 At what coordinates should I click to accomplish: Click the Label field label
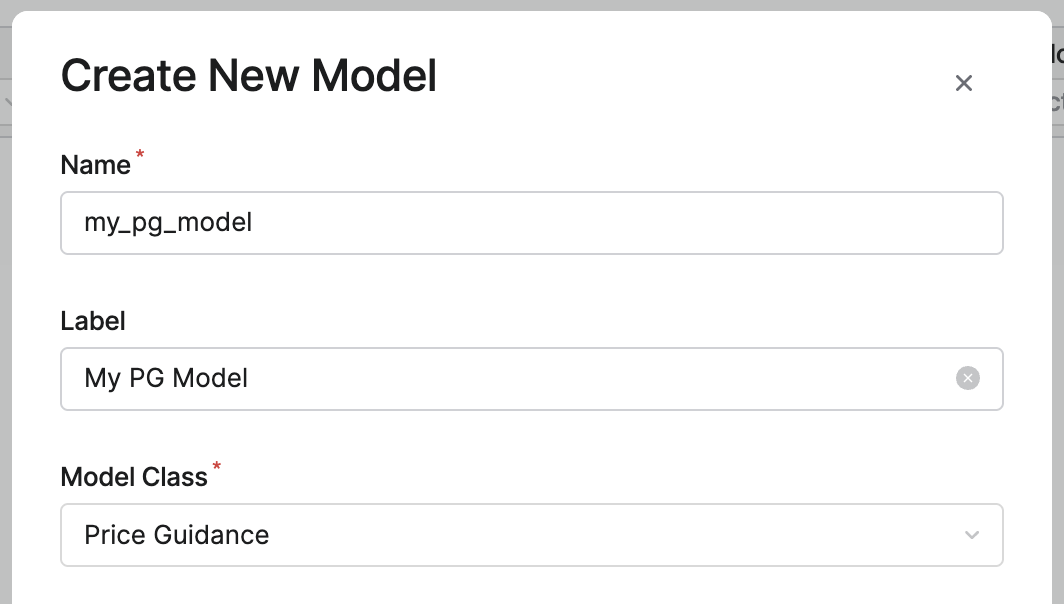point(93,321)
